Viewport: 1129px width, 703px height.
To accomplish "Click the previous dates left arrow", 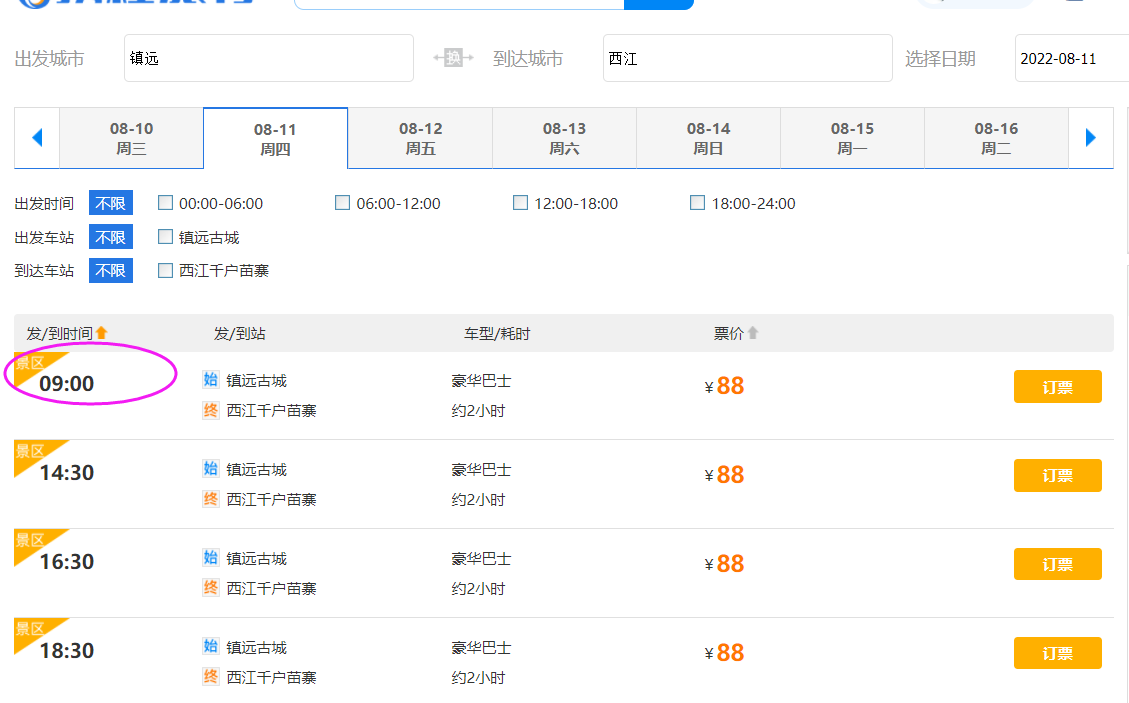I will [38, 138].
